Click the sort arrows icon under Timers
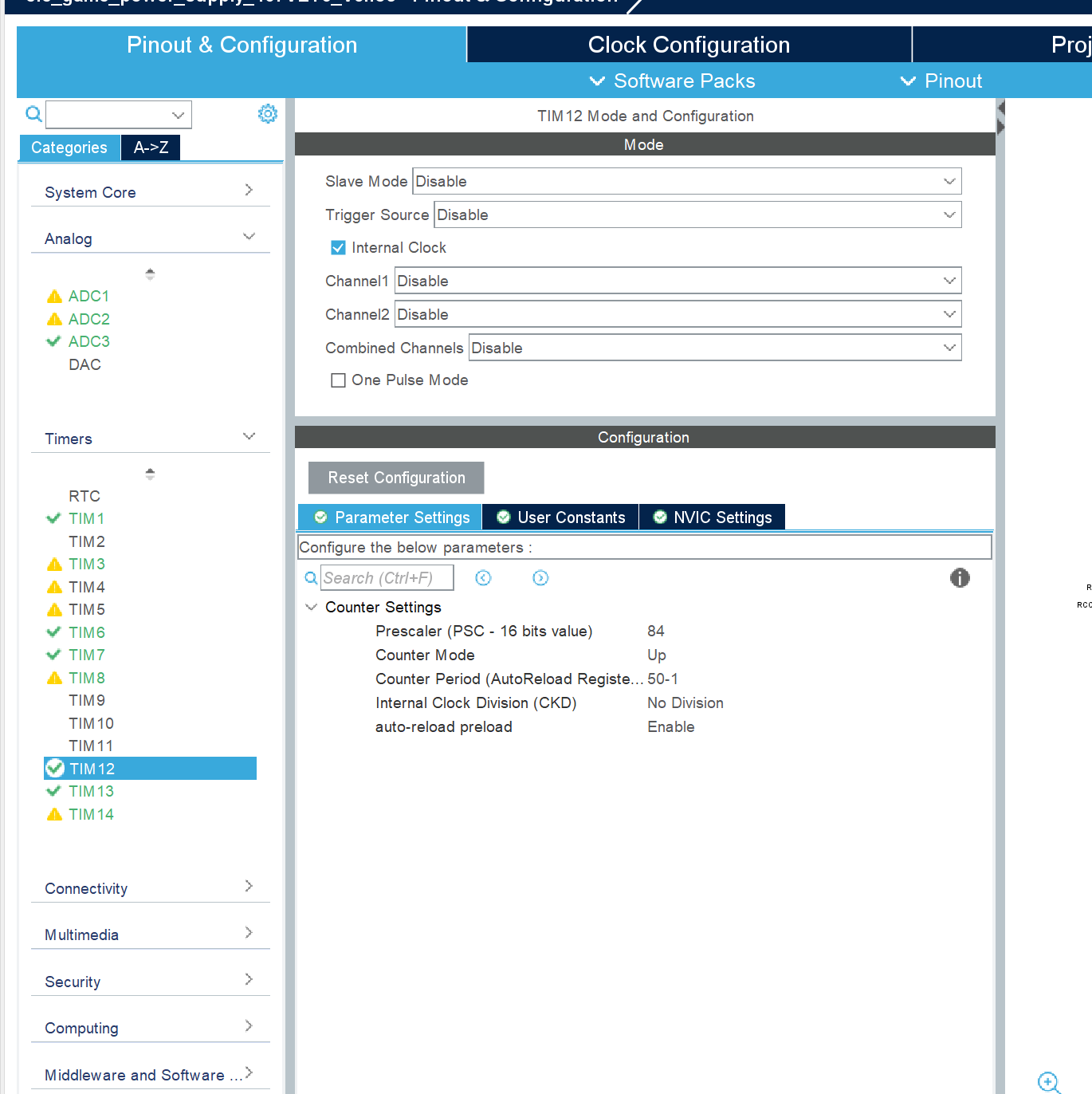1092x1094 pixels. (x=150, y=474)
